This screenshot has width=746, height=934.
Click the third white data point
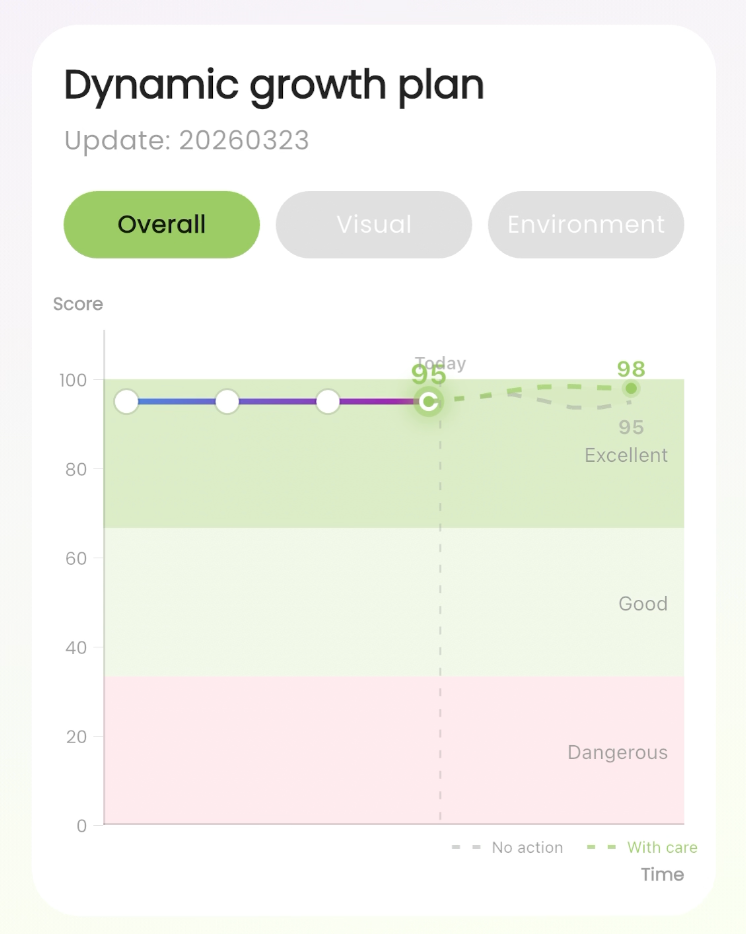tap(328, 401)
